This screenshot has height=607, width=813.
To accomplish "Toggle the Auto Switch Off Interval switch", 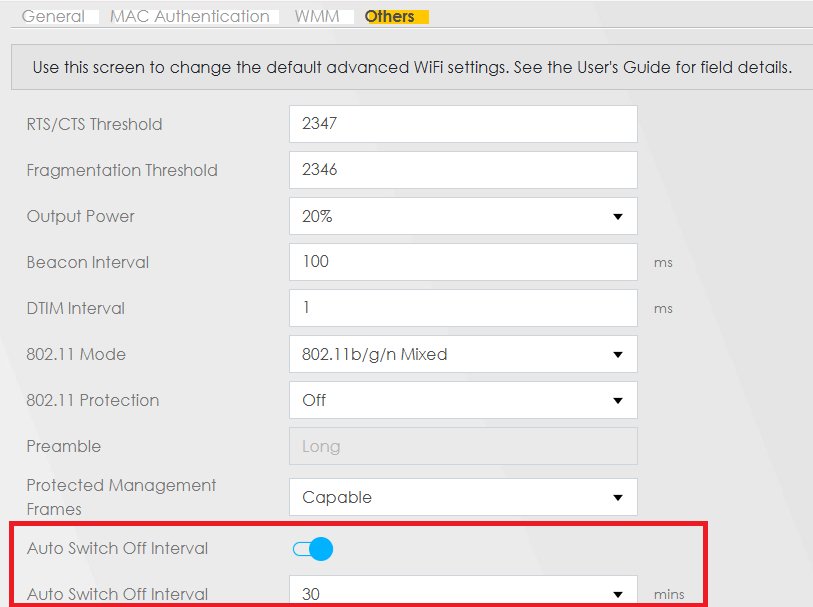I will click(312, 549).
